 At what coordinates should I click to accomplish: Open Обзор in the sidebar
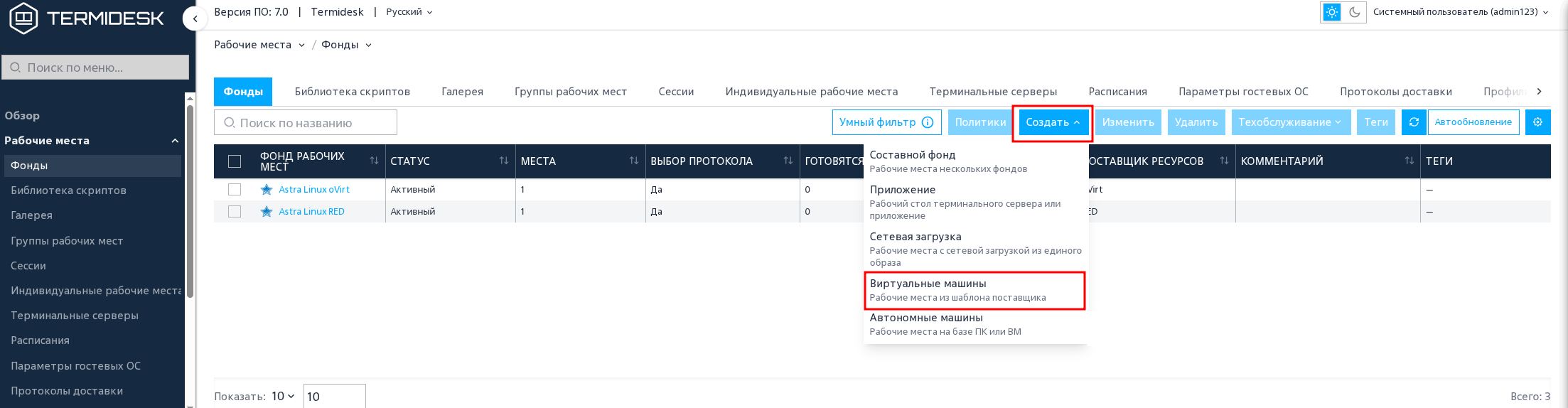coord(22,116)
